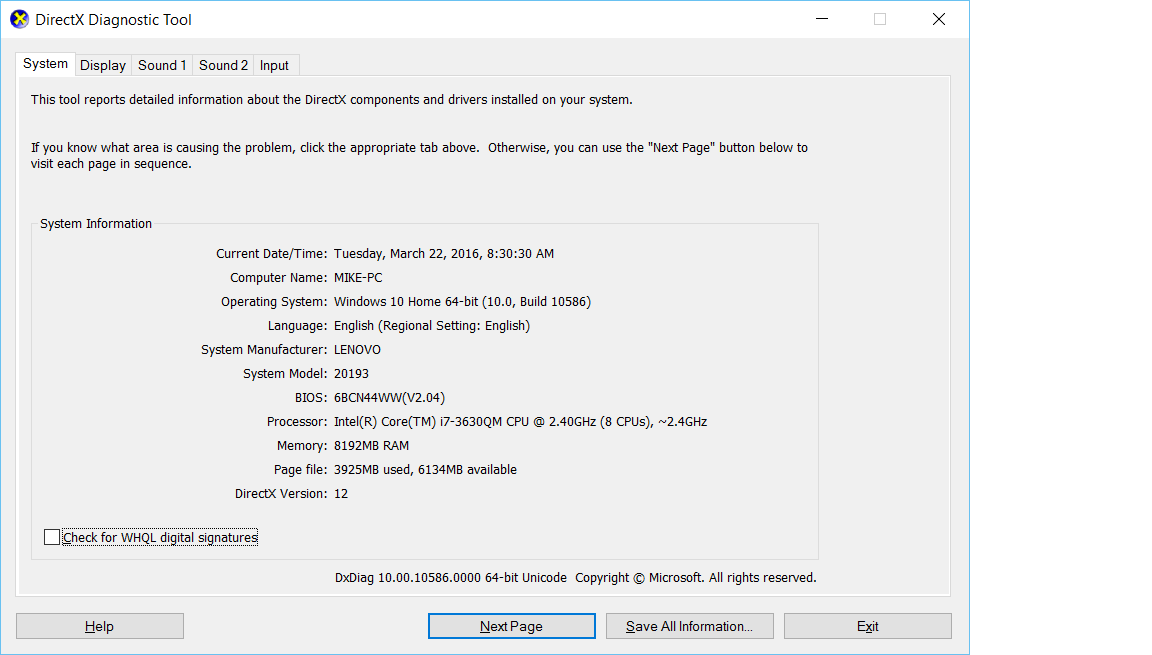Select the BIOS value '6BCN44WW(V2.04)'
The image size is (1152, 655).
coord(389,398)
